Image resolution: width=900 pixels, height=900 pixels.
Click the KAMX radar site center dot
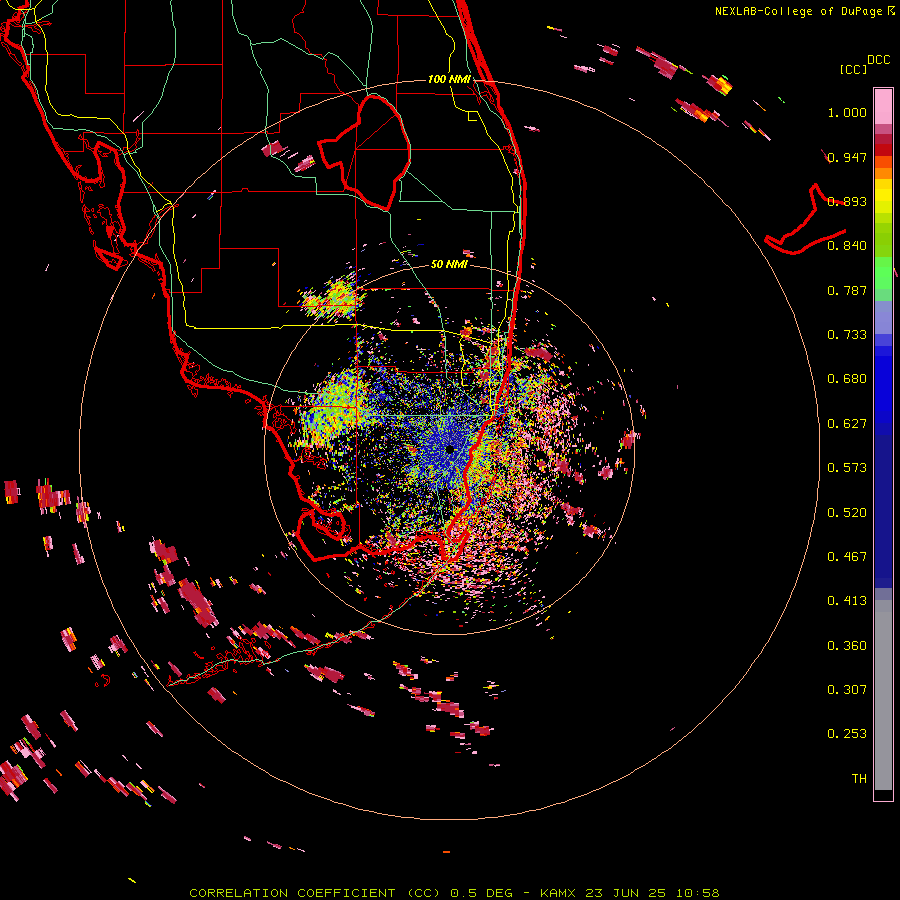coord(451,449)
